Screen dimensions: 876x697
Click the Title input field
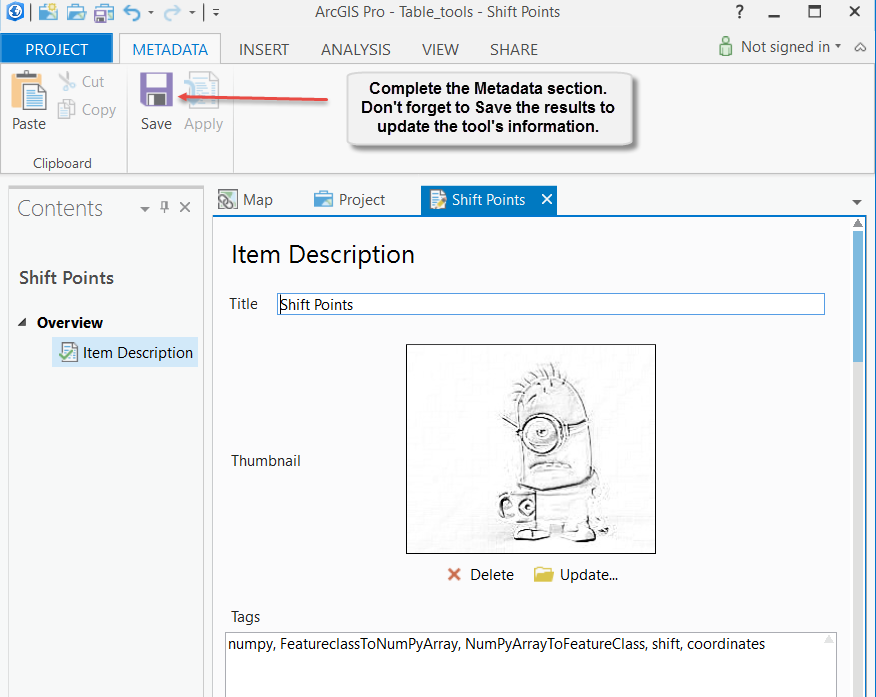(551, 304)
